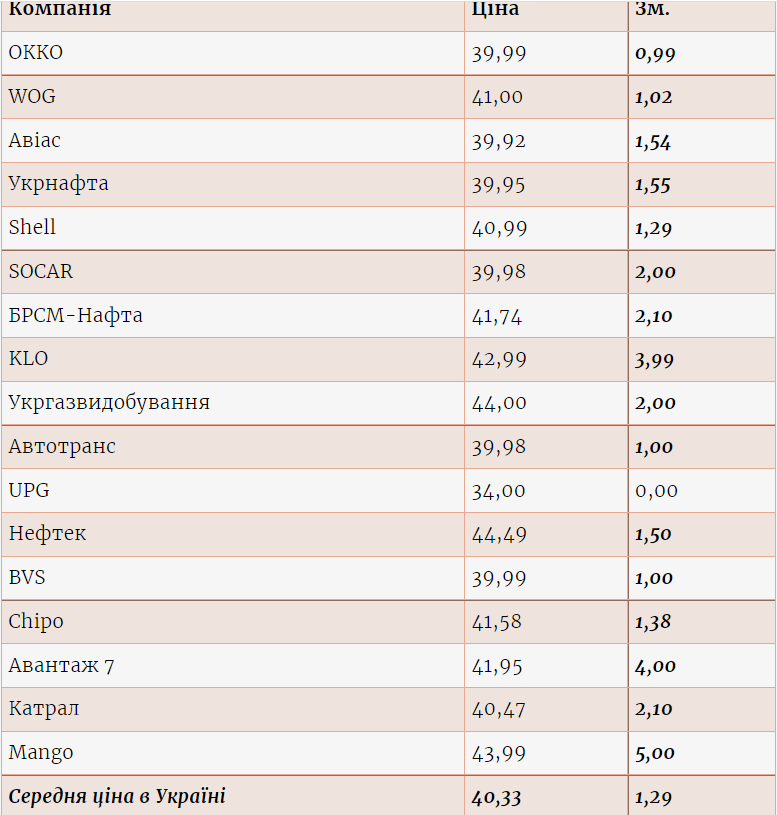
Task: Click the Зм. column header
Action: (x=652, y=10)
